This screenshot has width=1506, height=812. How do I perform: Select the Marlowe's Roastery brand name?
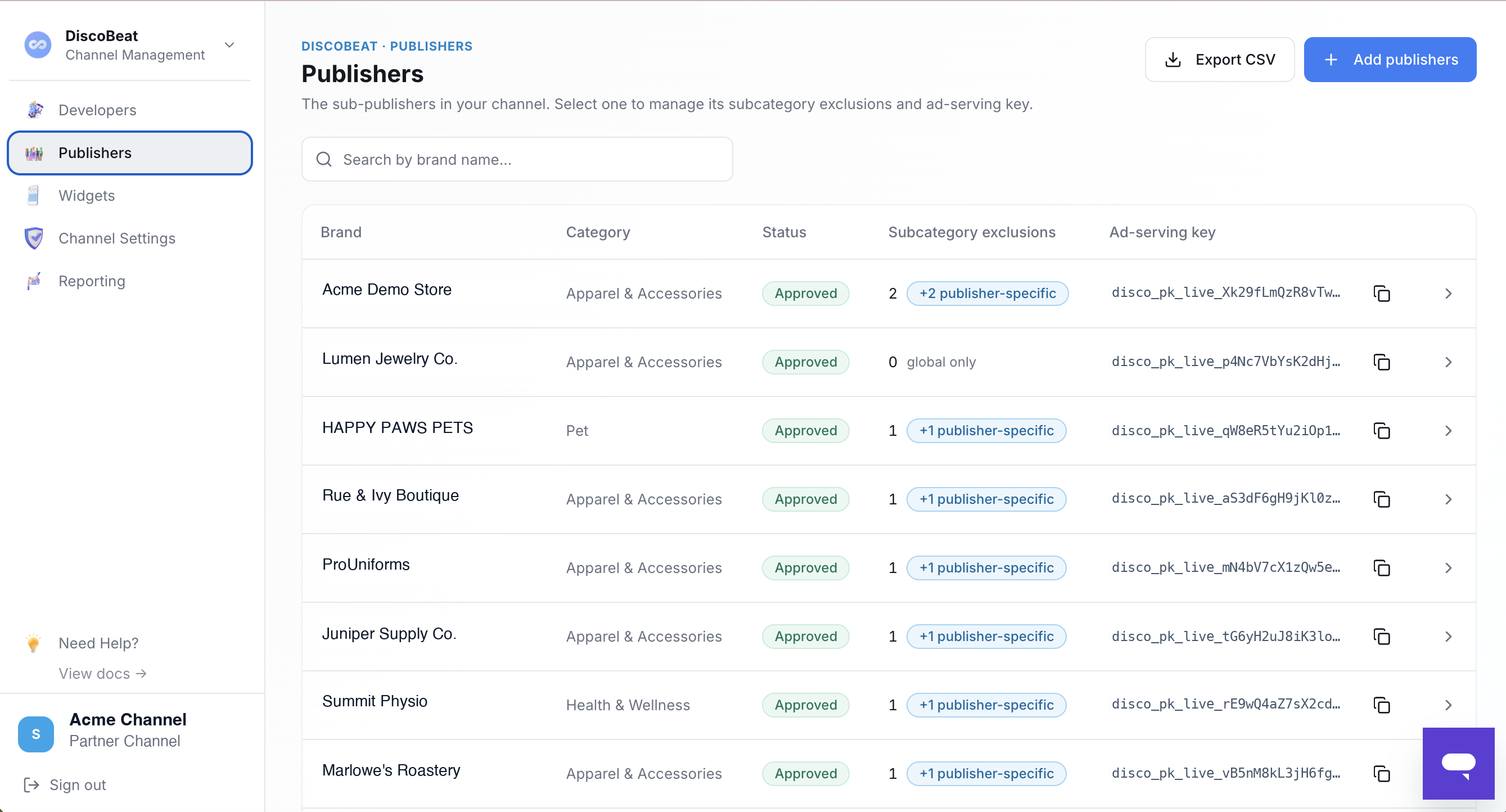coord(391,770)
